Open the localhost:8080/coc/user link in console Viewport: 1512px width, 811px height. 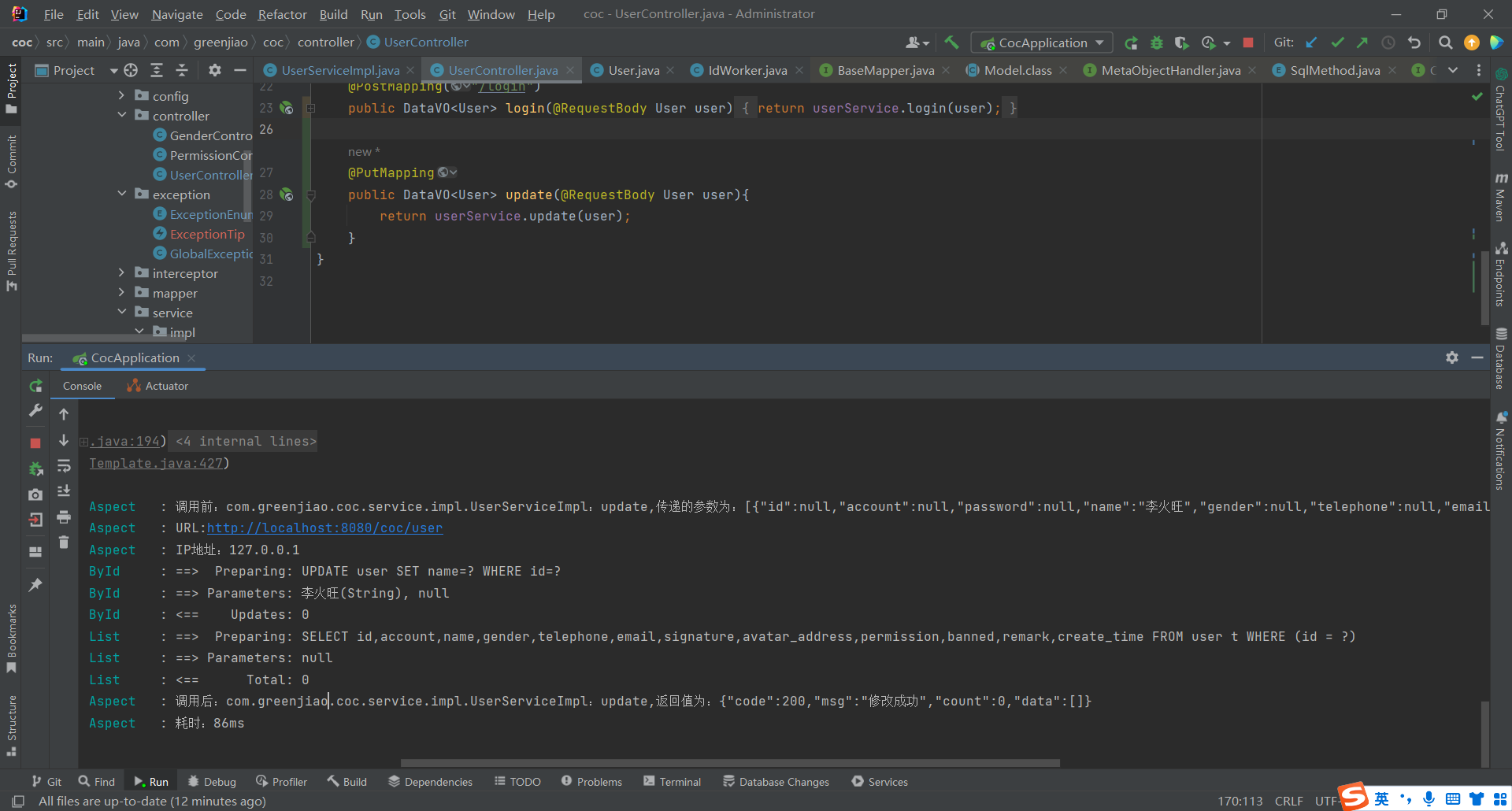[x=324, y=528]
